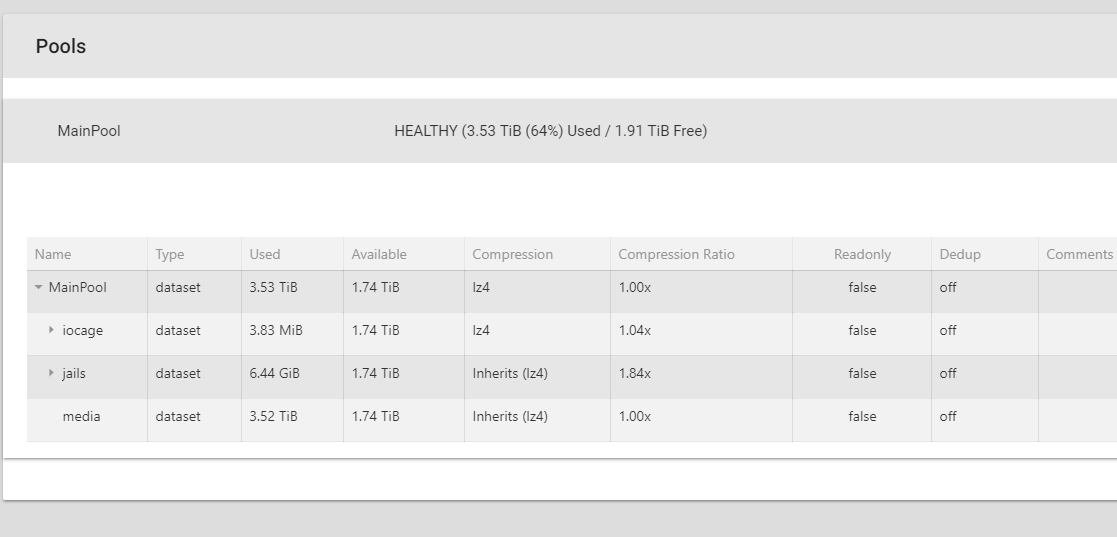
Task: Sort by the Used column header
Action: tap(265, 254)
